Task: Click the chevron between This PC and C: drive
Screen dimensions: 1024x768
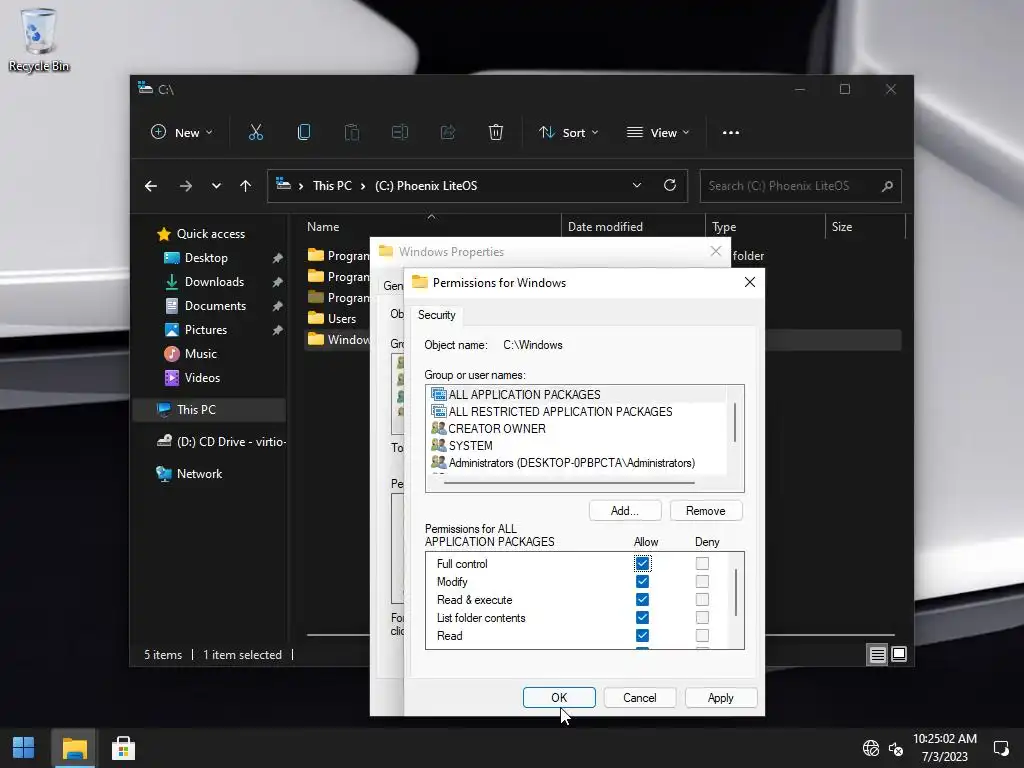Action: click(363, 186)
